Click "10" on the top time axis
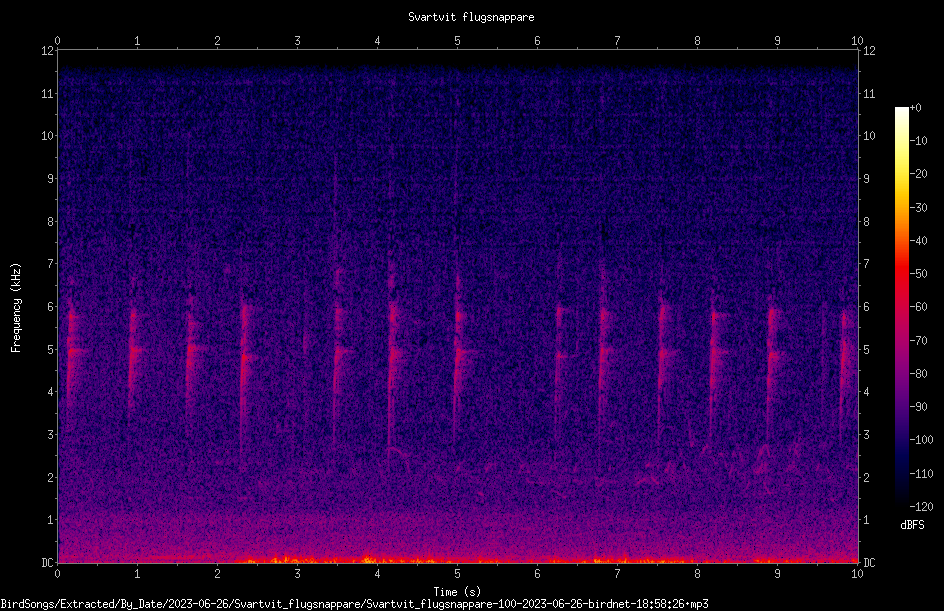The height and width of the screenshot is (611, 944). (857, 40)
